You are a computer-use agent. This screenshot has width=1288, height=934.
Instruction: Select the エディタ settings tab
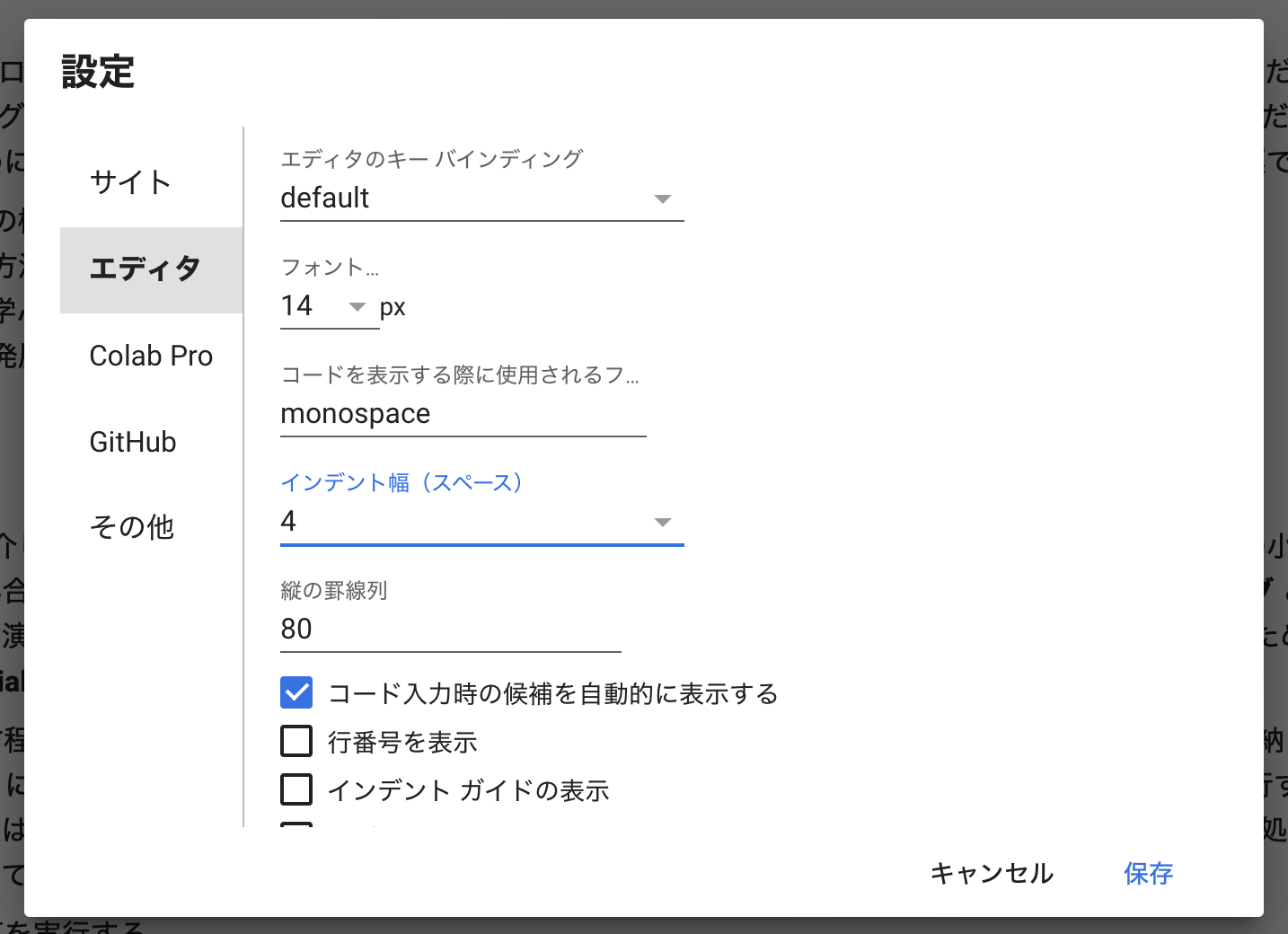coord(151,269)
